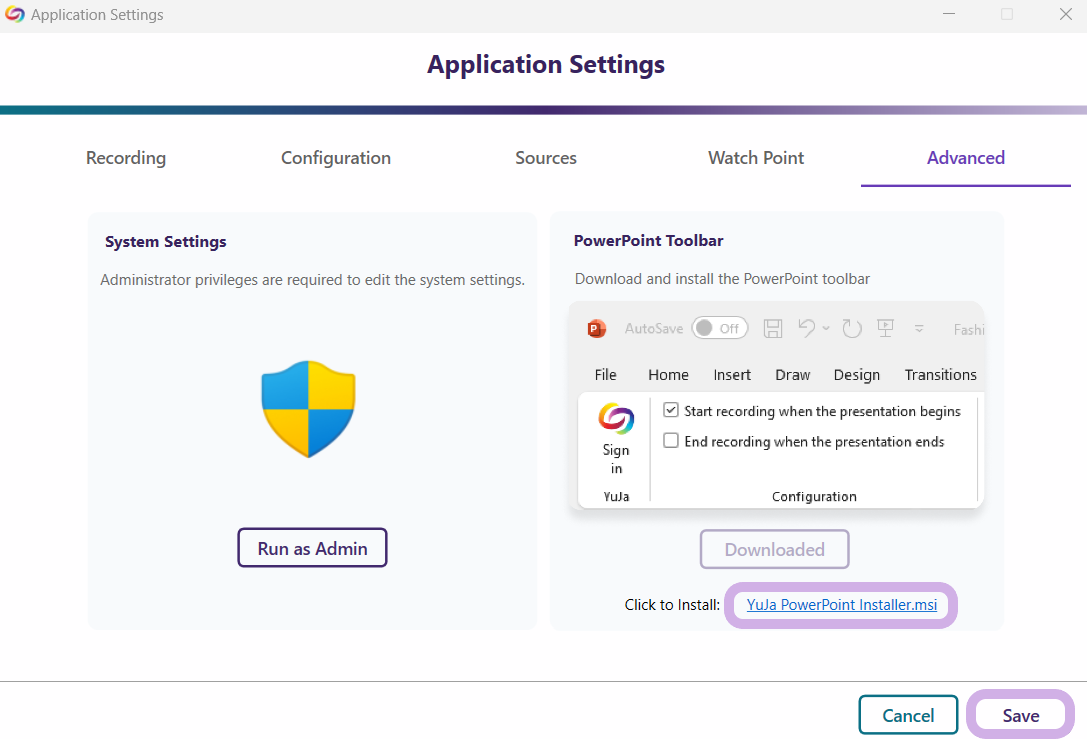Click the YuJa logo in title bar

coord(15,15)
